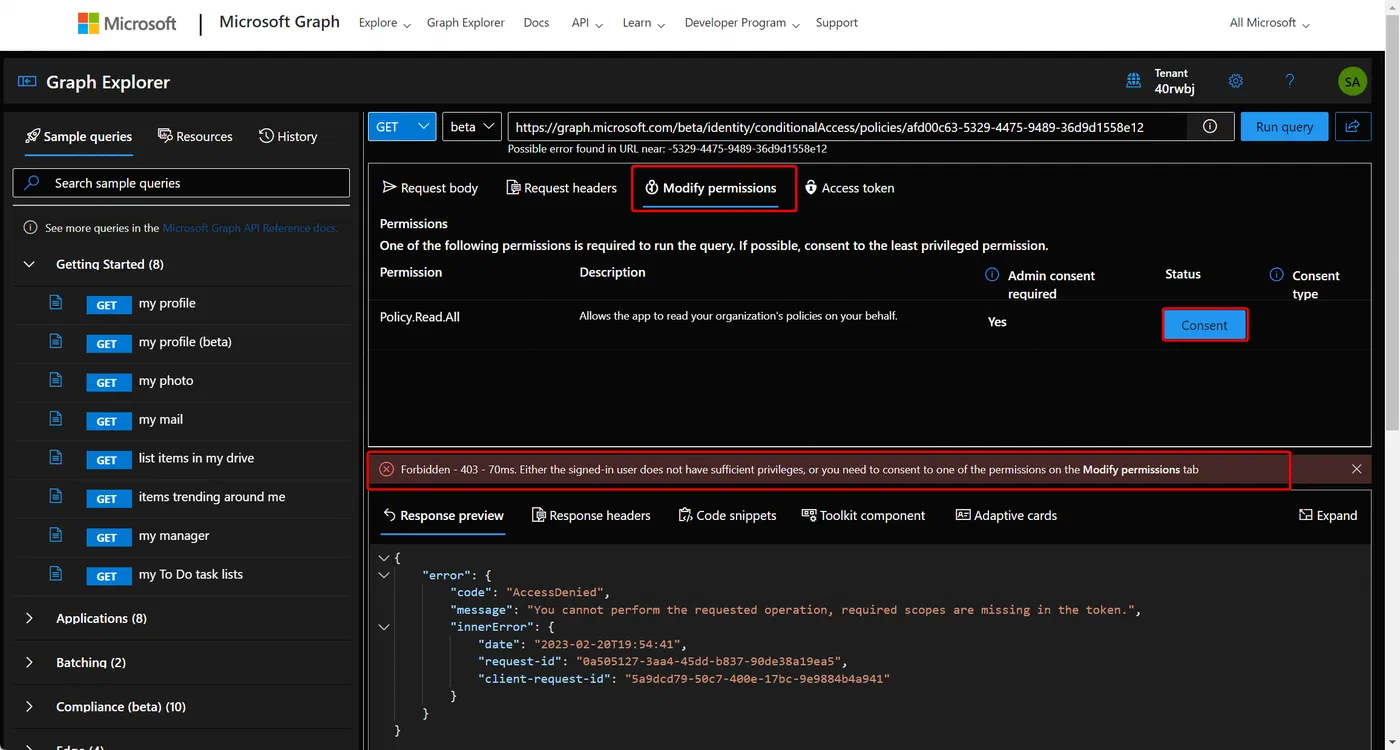The image size is (1400, 750).
Task: Open the help question mark icon
Action: pos(1290,81)
